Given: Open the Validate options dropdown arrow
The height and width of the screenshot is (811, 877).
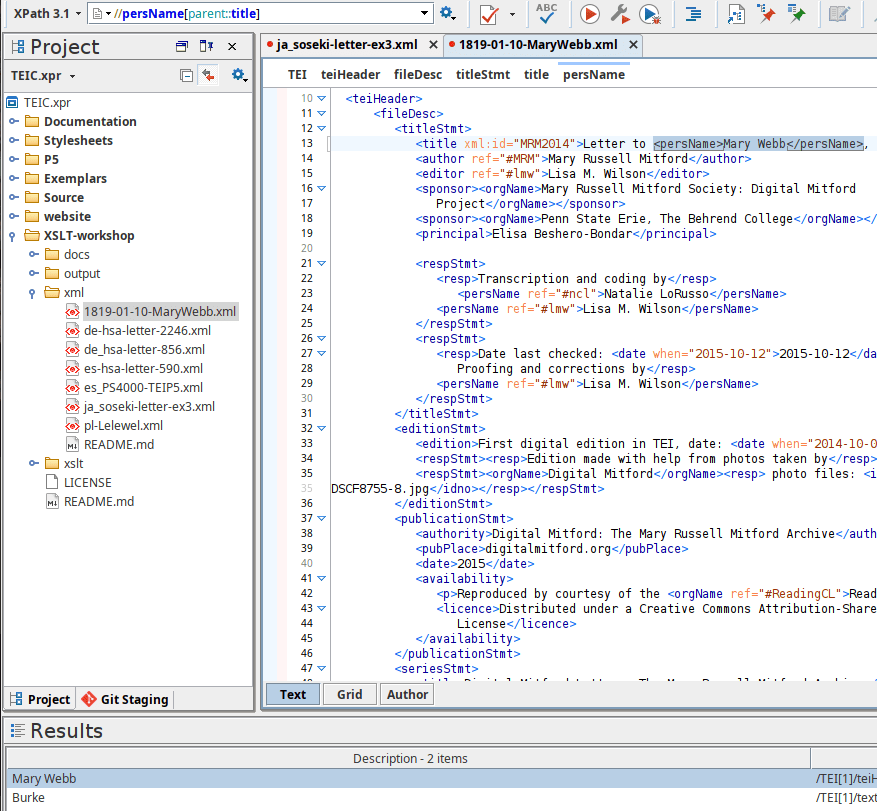Looking at the screenshot, I should pyautogui.click(x=512, y=15).
